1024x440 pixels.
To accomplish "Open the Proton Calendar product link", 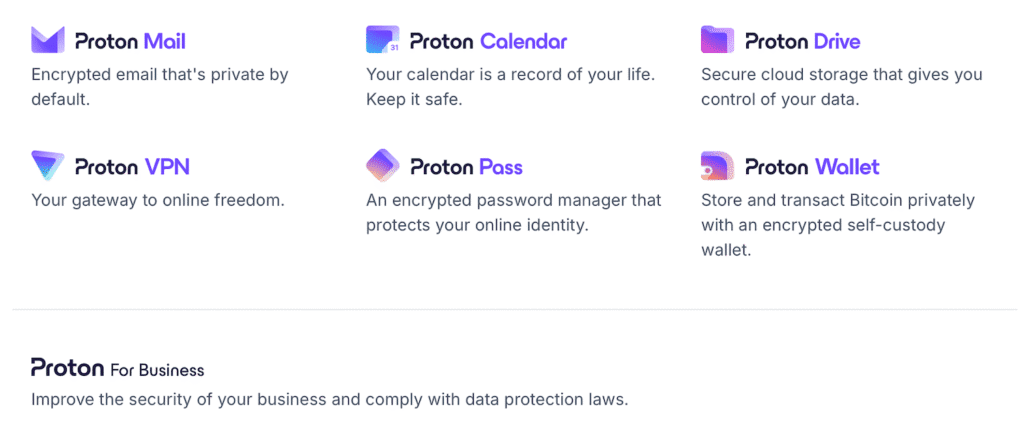I will pyautogui.click(x=488, y=42).
